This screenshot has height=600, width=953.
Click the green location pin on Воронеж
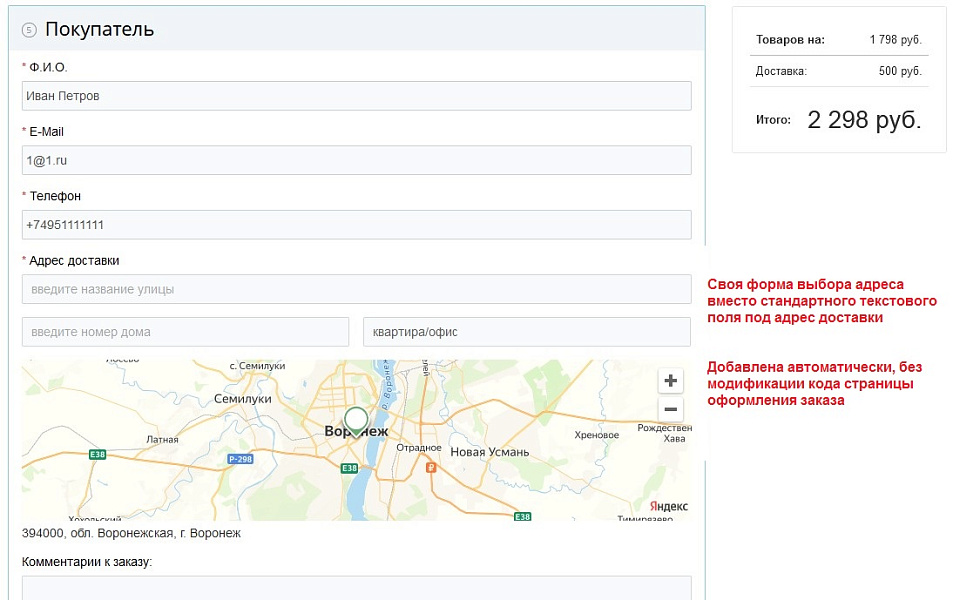click(x=356, y=419)
